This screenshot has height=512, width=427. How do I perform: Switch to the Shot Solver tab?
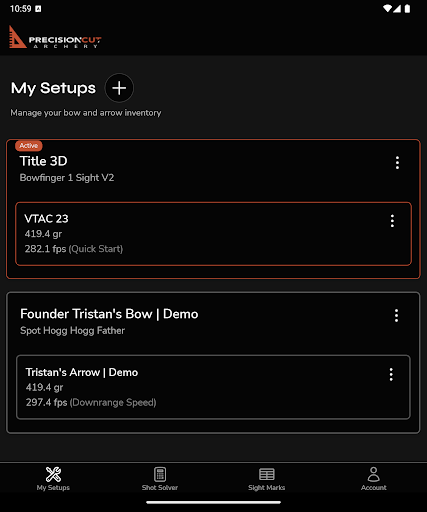160,479
